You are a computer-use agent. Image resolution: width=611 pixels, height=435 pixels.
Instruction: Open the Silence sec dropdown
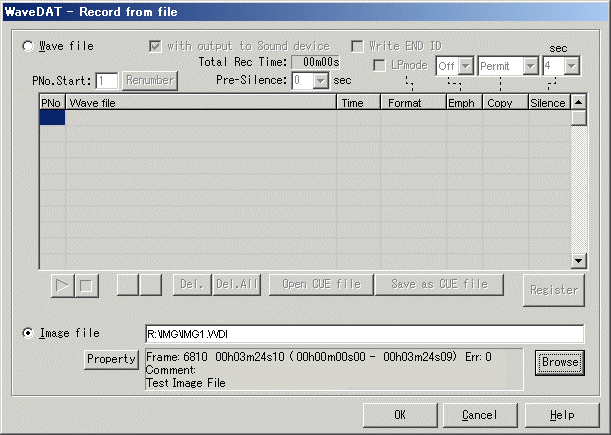pyautogui.click(x=570, y=65)
